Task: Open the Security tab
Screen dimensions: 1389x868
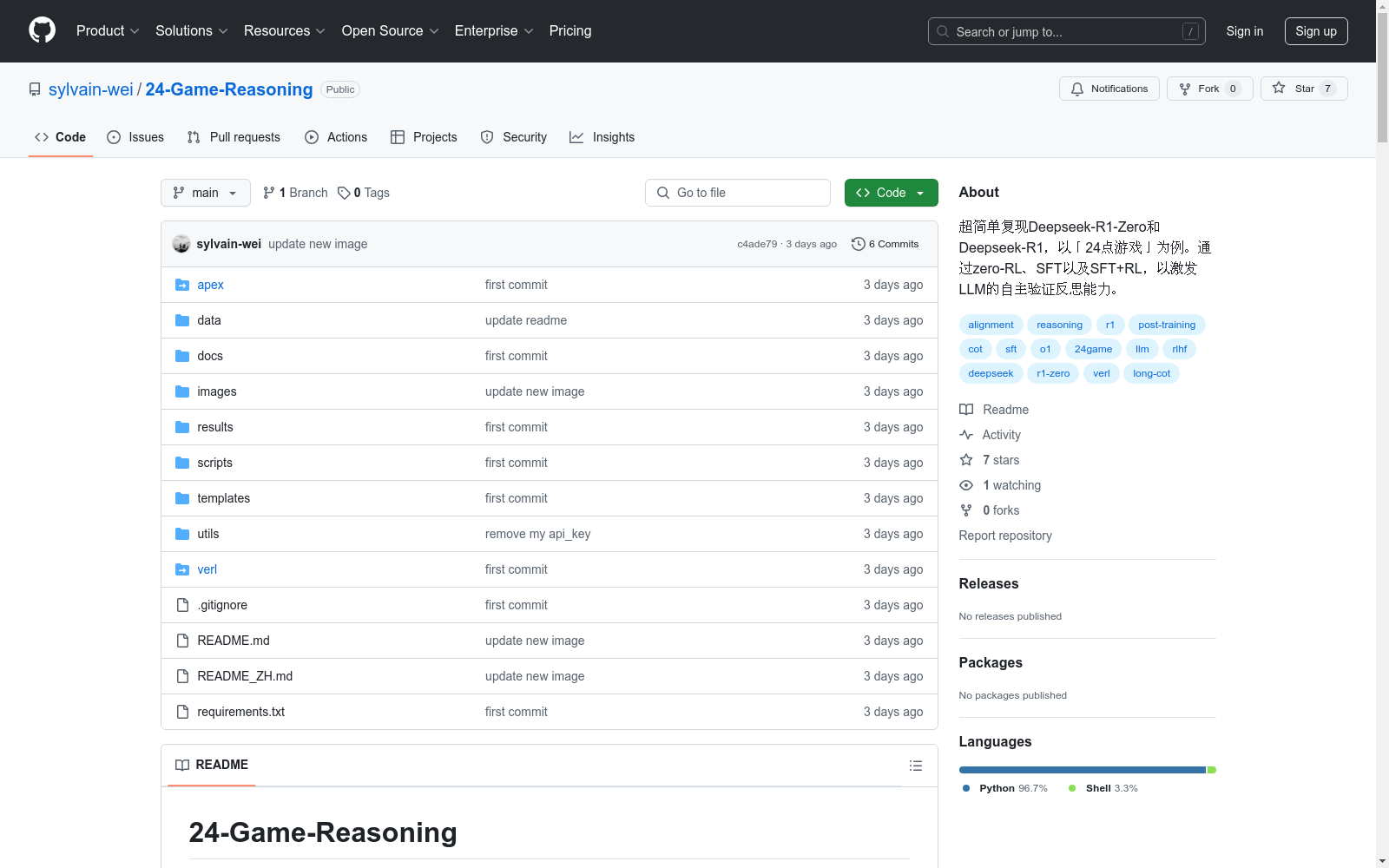Action: click(514, 137)
